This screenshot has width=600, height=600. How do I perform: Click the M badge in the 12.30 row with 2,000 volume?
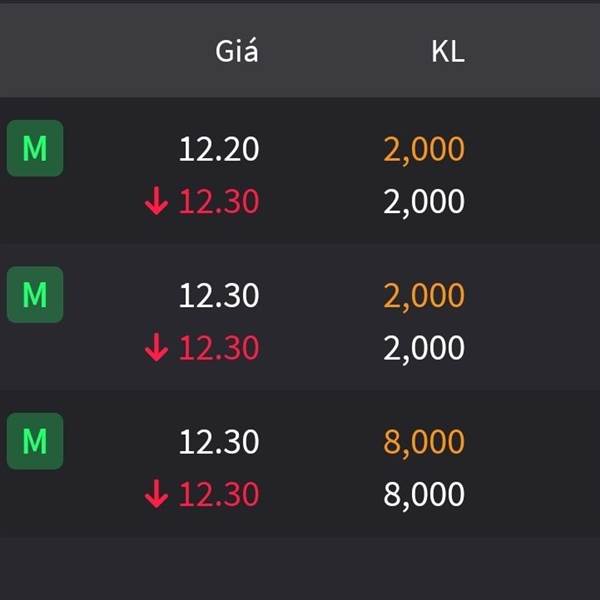35,295
